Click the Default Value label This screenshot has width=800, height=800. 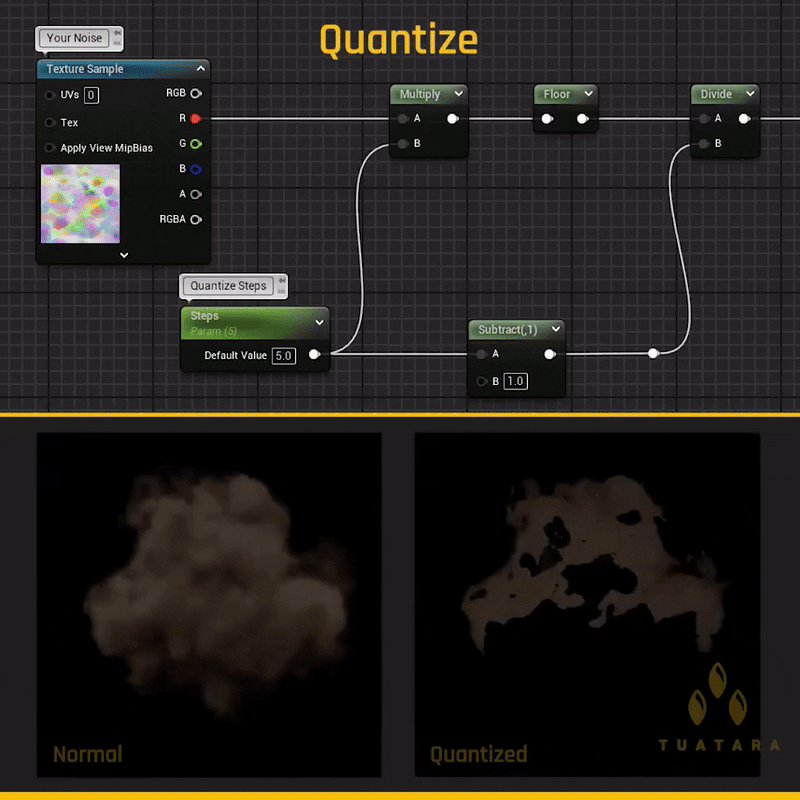(235, 356)
